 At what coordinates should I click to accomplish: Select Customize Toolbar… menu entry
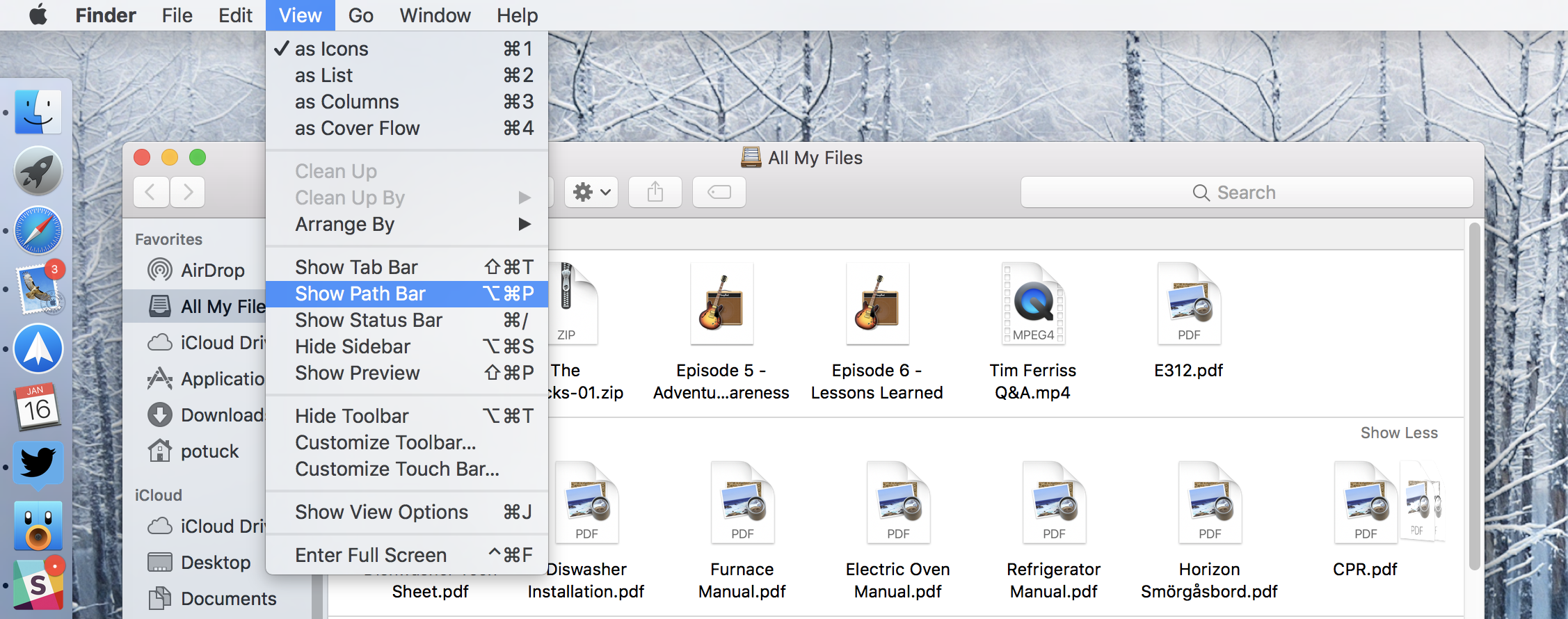385,442
